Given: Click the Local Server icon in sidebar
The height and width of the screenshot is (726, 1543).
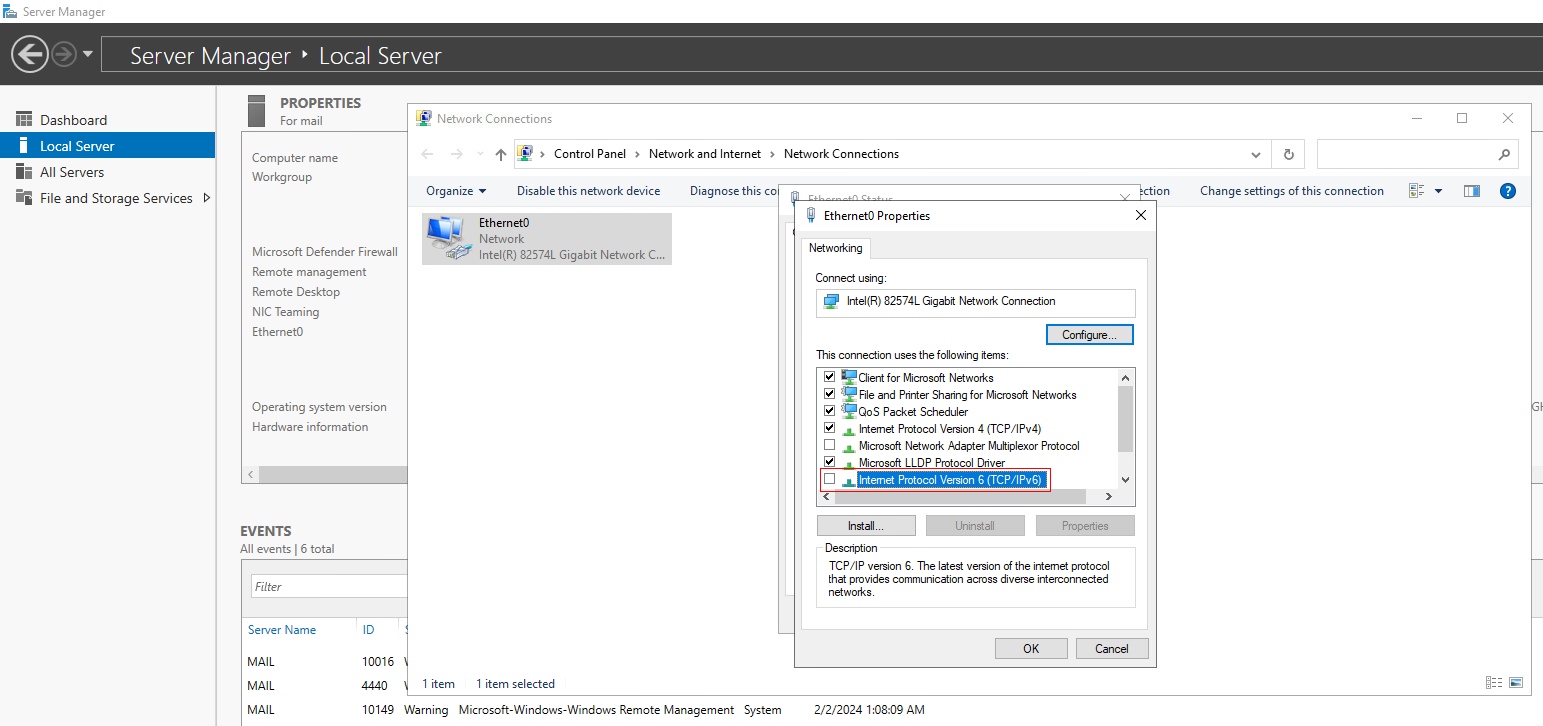Looking at the screenshot, I should (x=24, y=146).
